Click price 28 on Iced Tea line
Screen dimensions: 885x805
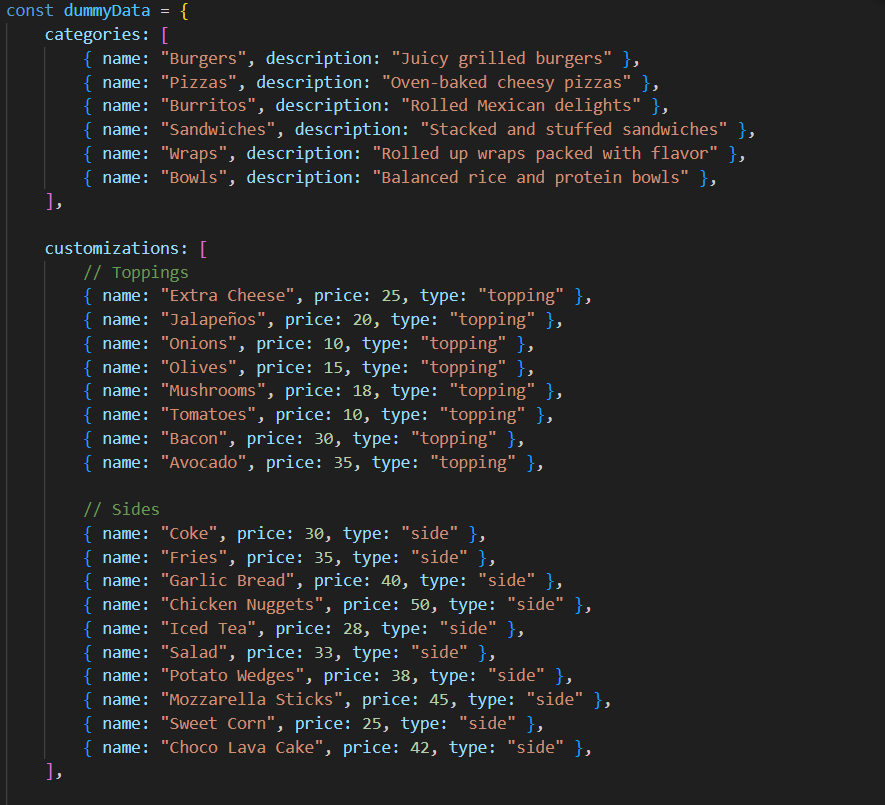click(x=352, y=629)
